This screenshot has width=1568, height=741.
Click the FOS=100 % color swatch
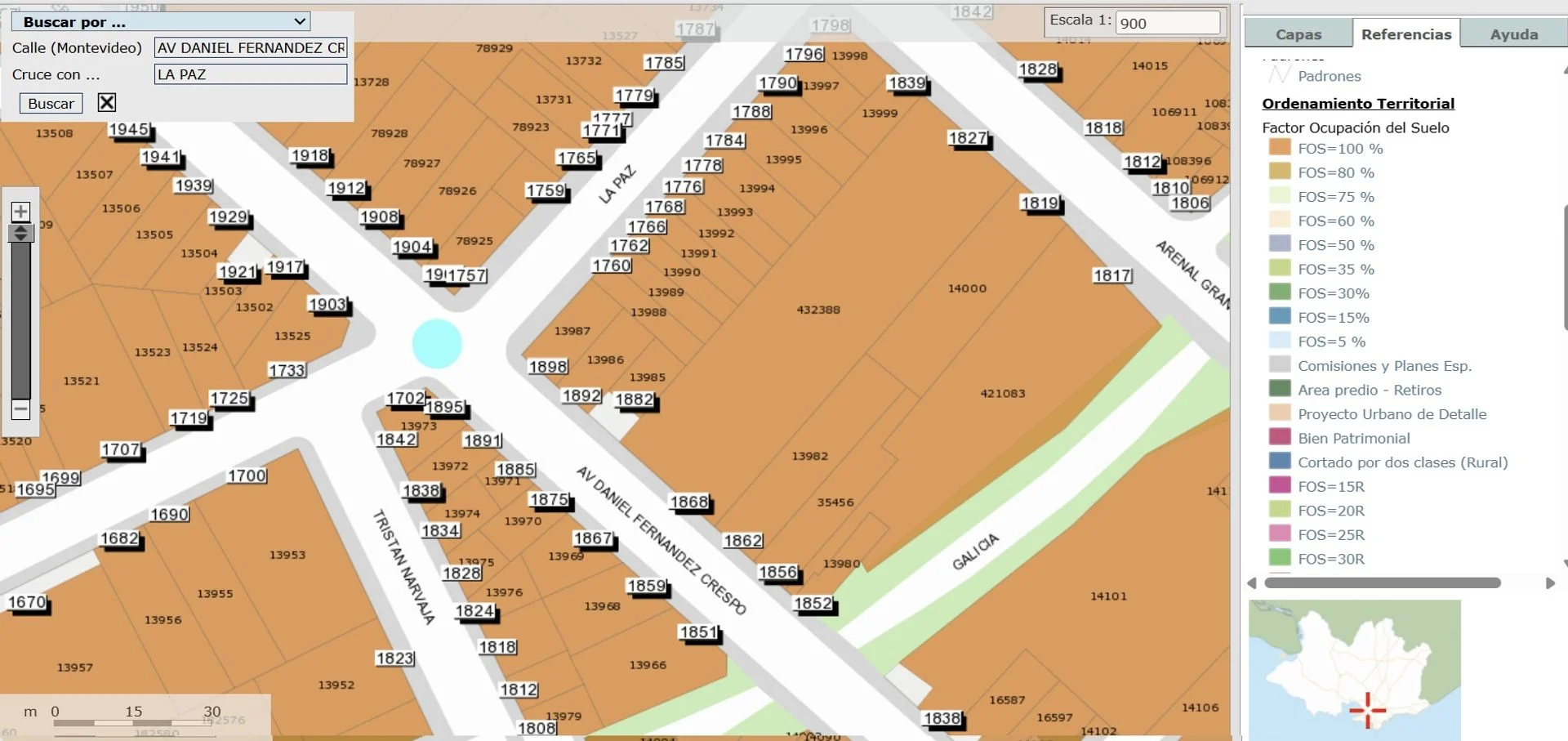click(x=1280, y=148)
